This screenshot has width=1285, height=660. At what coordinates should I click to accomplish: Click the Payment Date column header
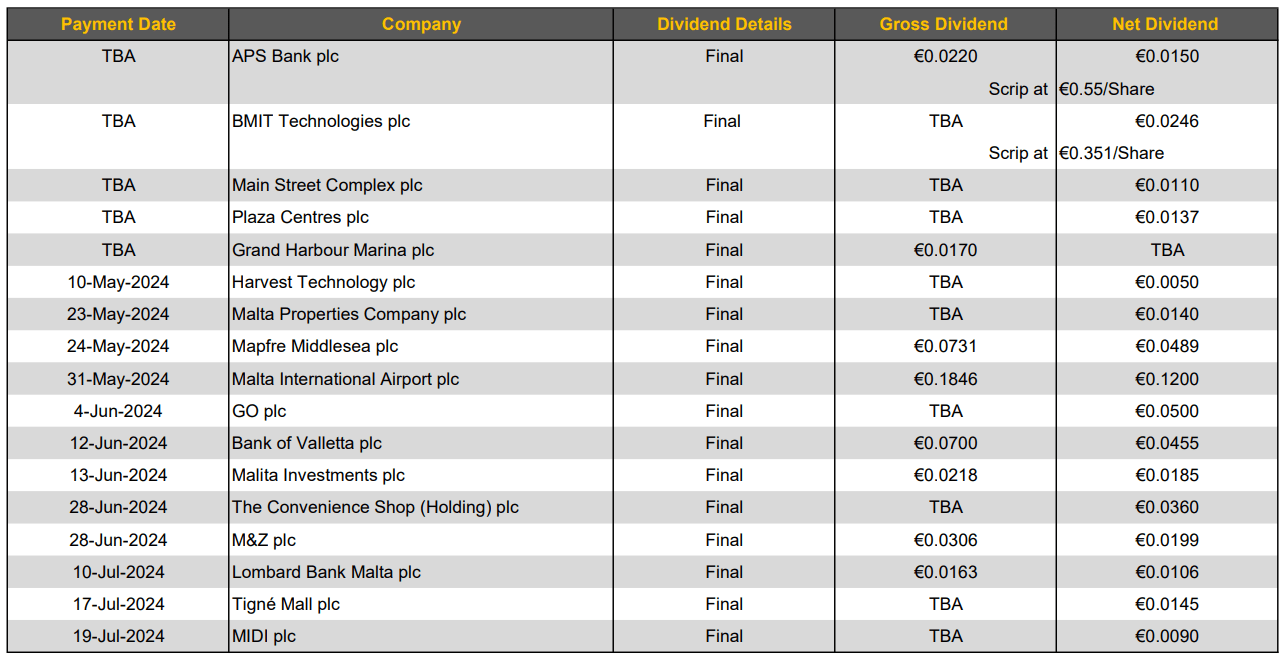pos(118,24)
